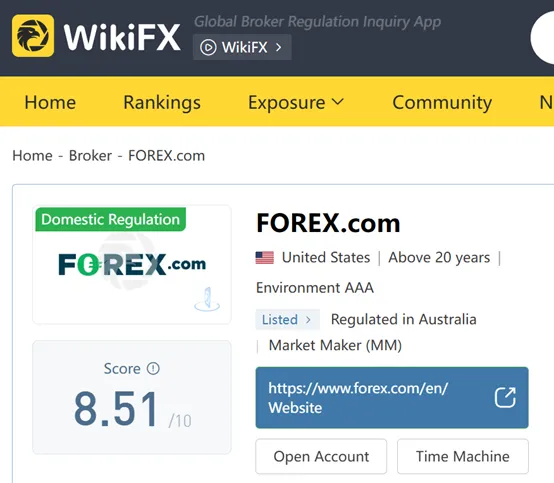Click the United States flag icon
554x483 pixels.
265,258
